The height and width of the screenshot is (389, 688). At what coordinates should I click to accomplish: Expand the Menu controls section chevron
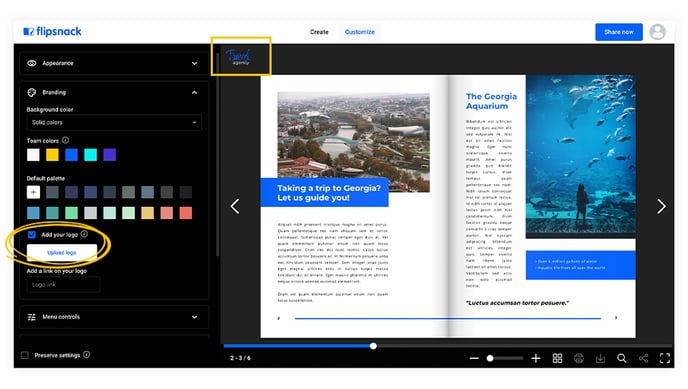click(194, 317)
